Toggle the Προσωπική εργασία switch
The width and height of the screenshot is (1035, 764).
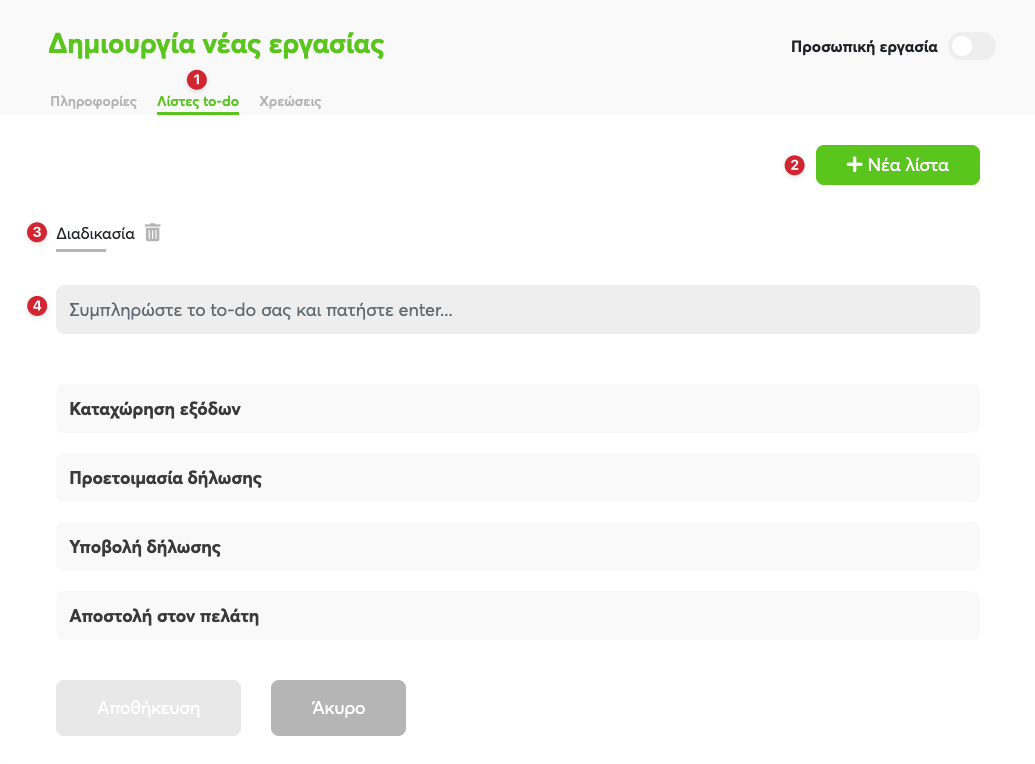coord(972,46)
